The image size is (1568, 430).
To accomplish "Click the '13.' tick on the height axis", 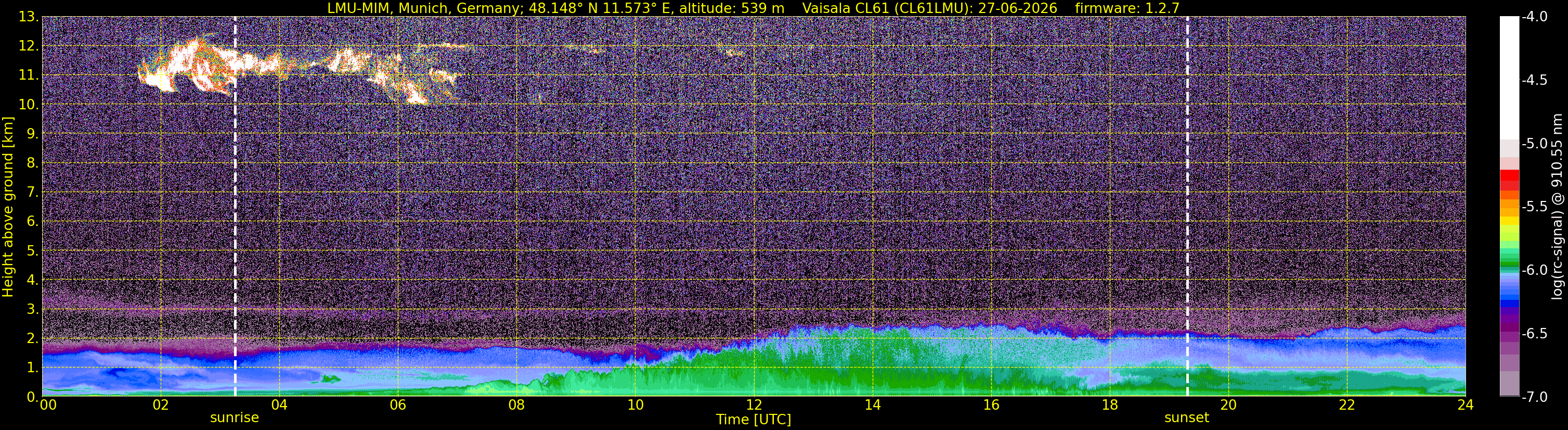I will [x=29, y=17].
